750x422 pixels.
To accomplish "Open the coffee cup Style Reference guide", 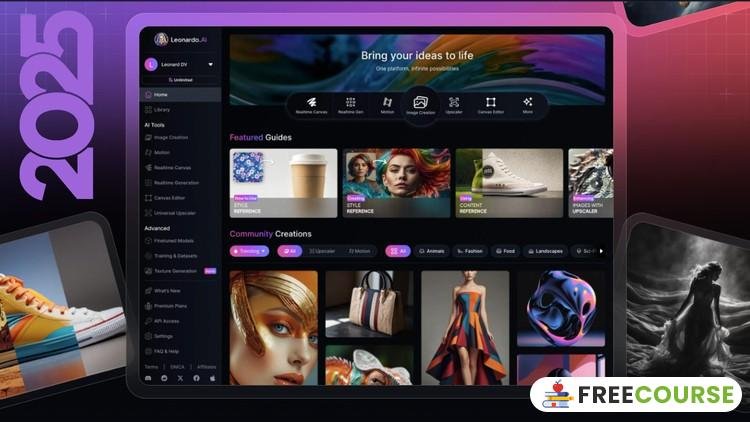I will coord(284,183).
